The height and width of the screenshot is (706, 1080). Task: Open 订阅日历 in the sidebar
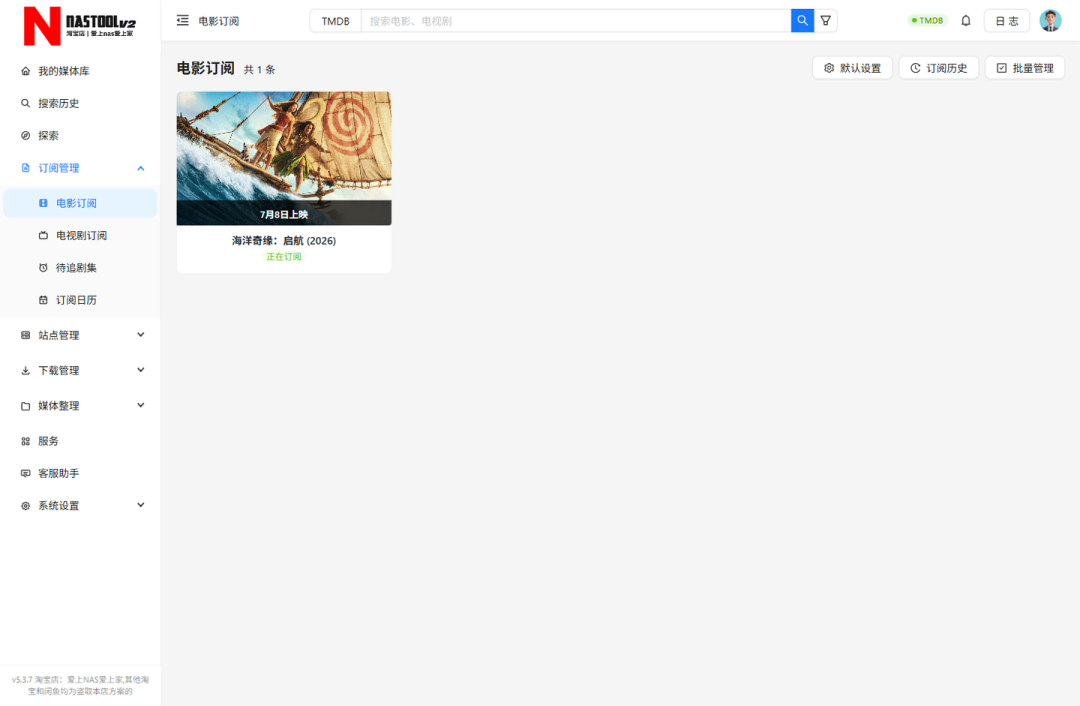coord(80,300)
